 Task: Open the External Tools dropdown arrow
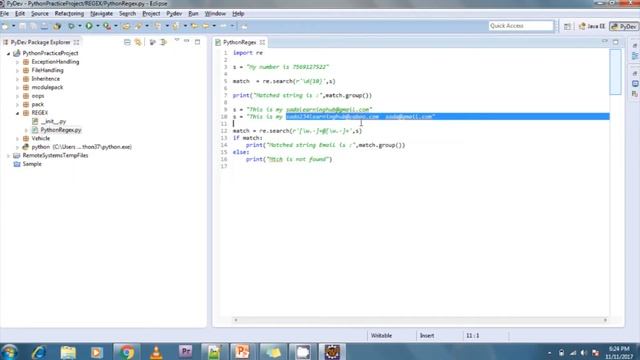116,26
